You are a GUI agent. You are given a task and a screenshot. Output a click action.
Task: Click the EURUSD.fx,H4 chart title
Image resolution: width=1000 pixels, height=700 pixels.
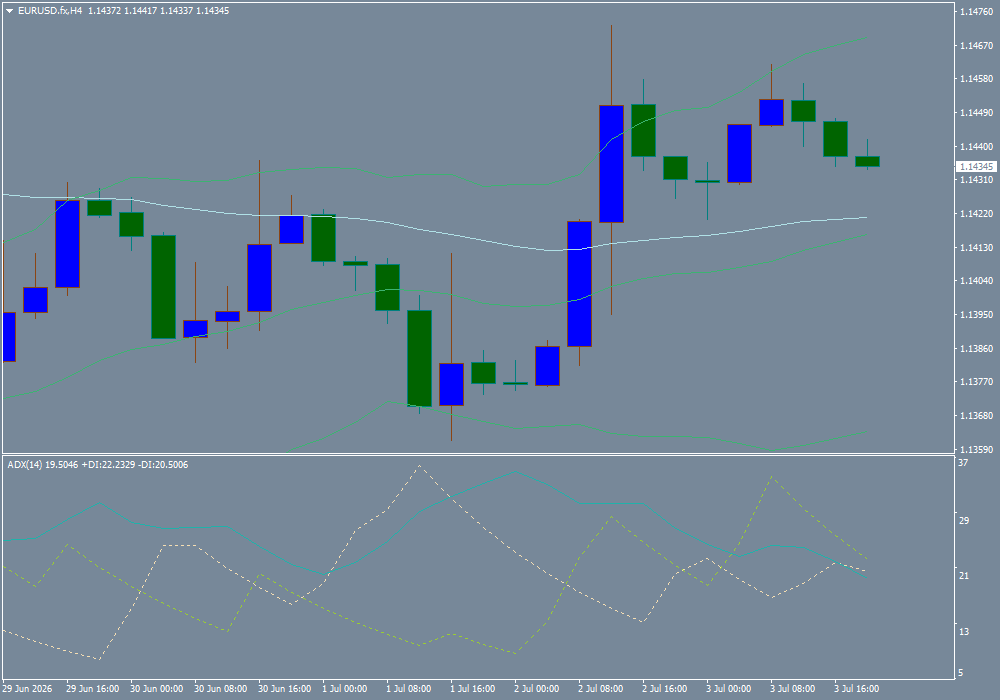(x=50, y=11)
